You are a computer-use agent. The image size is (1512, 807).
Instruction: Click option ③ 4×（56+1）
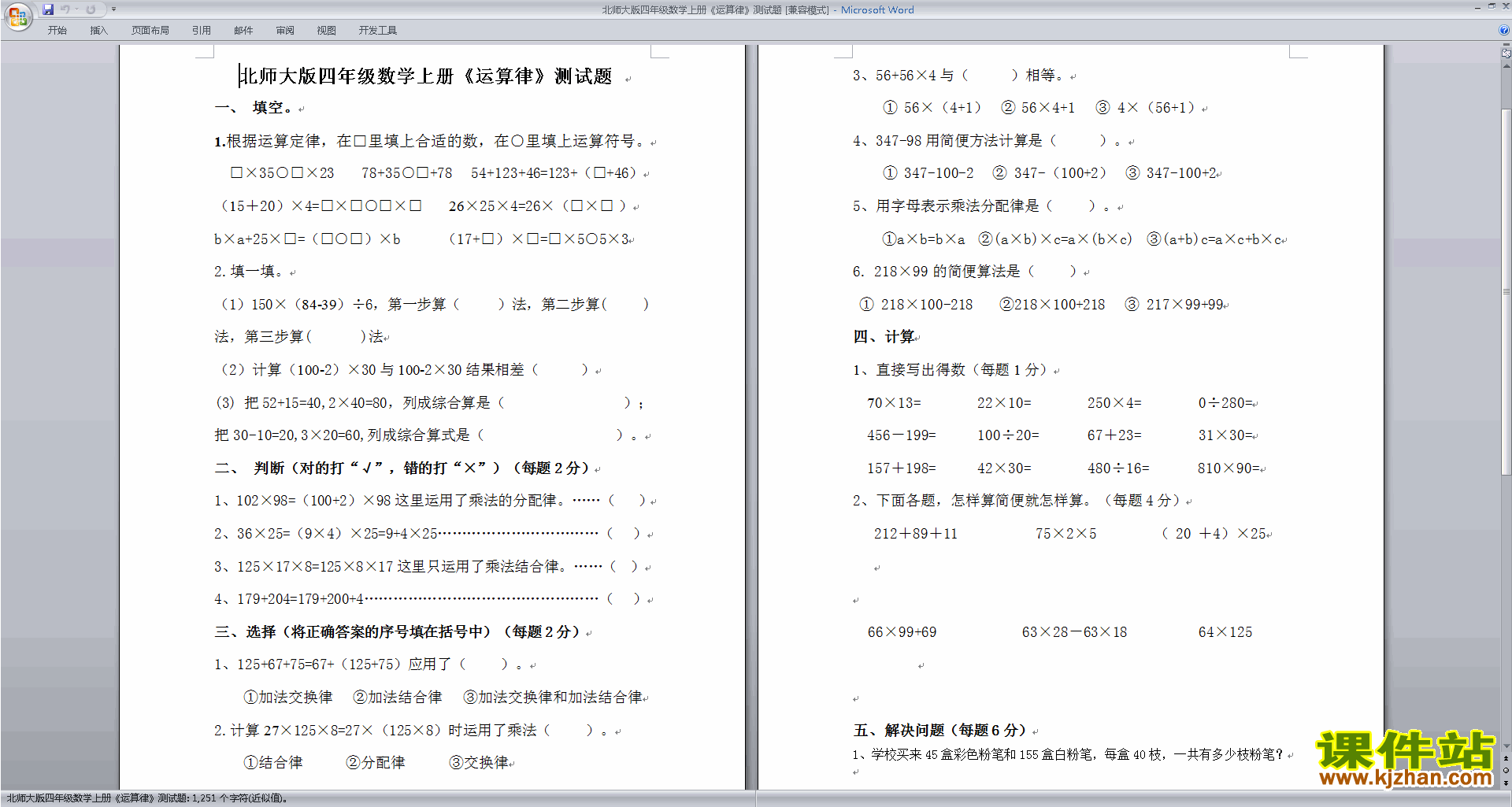click(x=1146, y=108)
